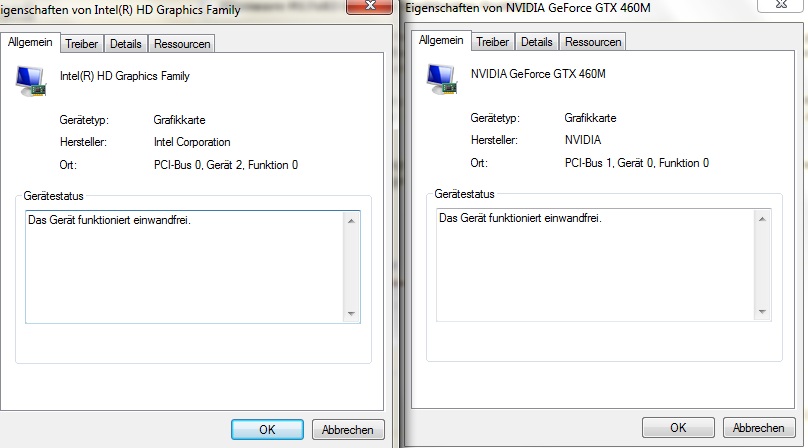Viewport: 808px width, 448px height.
Task: Click 'Gerätestatus' group label in NVIDIA window
Action: pos(464,194)
